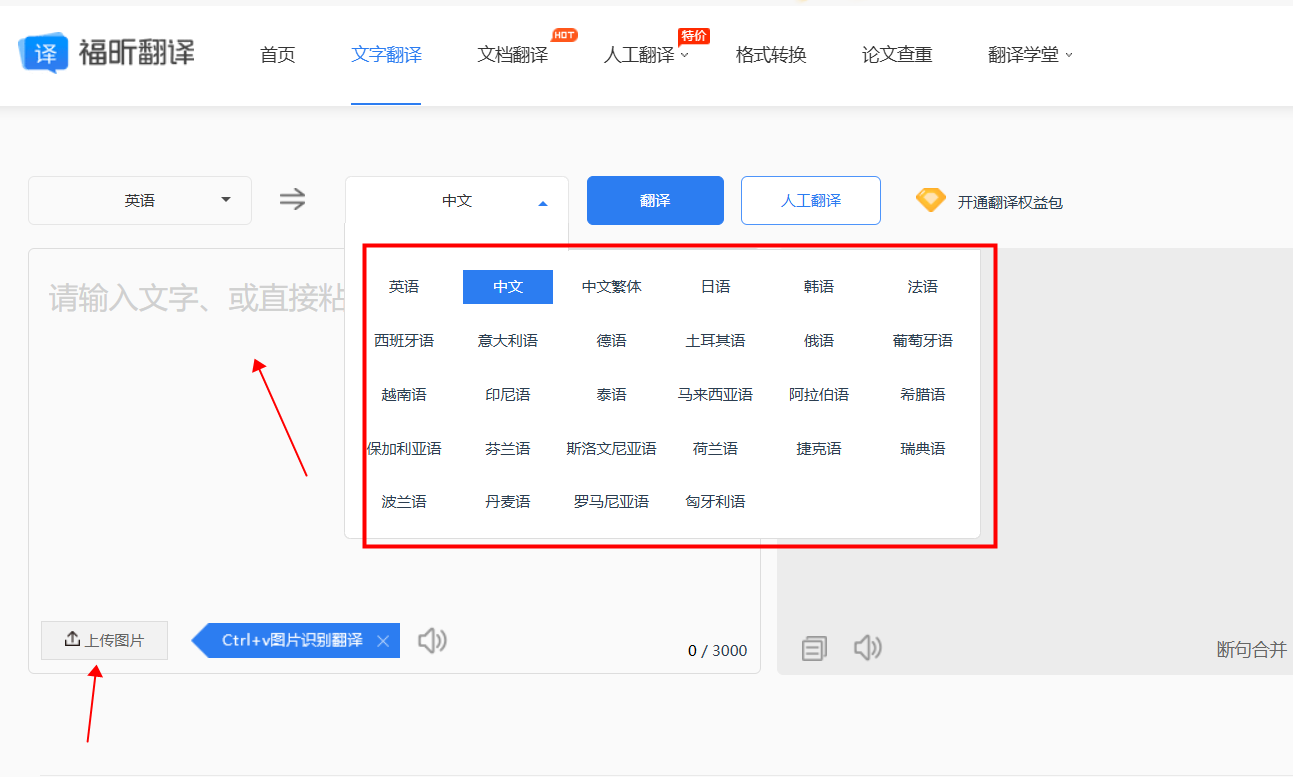Select 斯洛文尼亚语 language
The image size is (1293, 777).
tap(612, 449)
